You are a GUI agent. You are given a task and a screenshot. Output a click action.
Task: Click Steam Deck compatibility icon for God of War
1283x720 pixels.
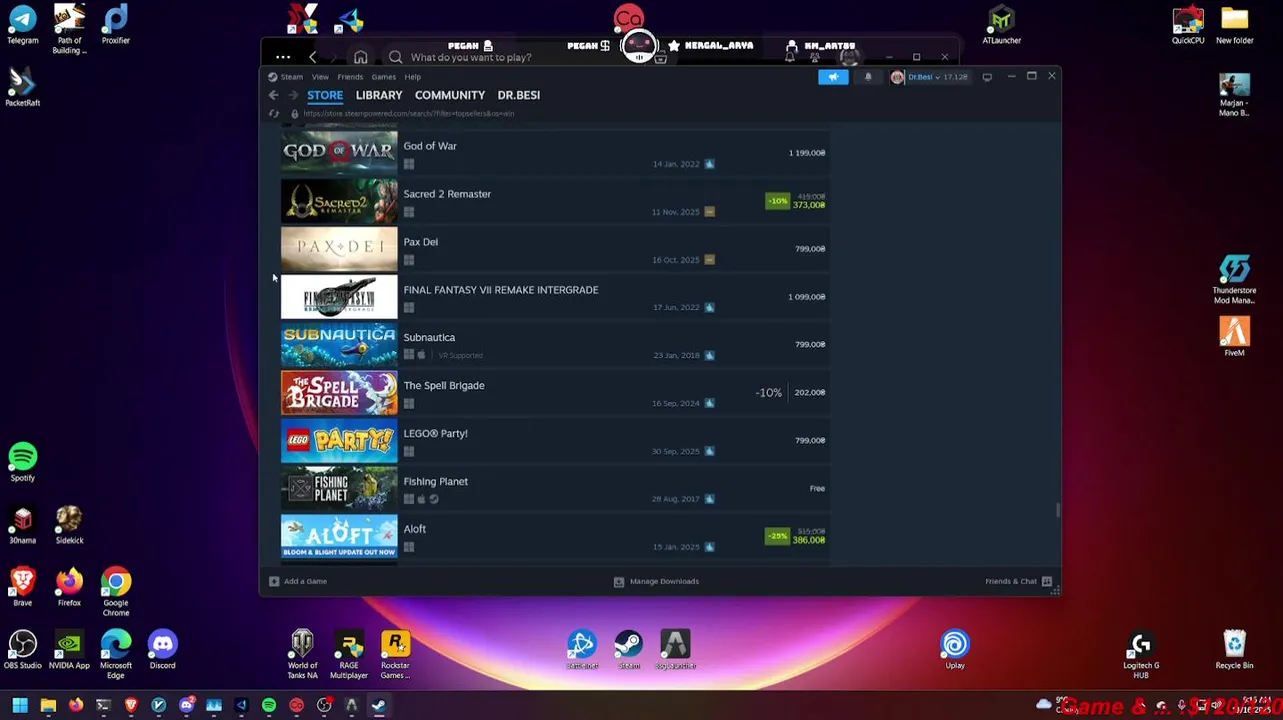click(709, 164)
